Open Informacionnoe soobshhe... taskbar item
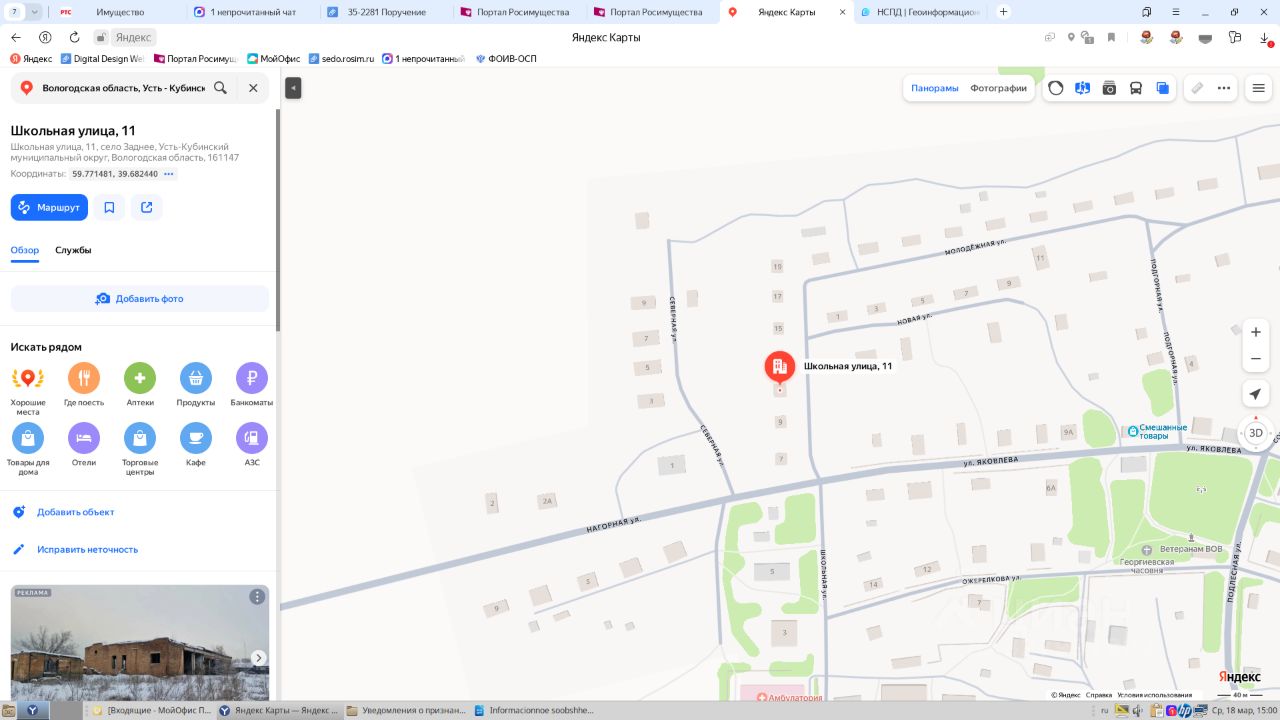The height and width of the screenshot is (720, 1280). click(534, 711)
